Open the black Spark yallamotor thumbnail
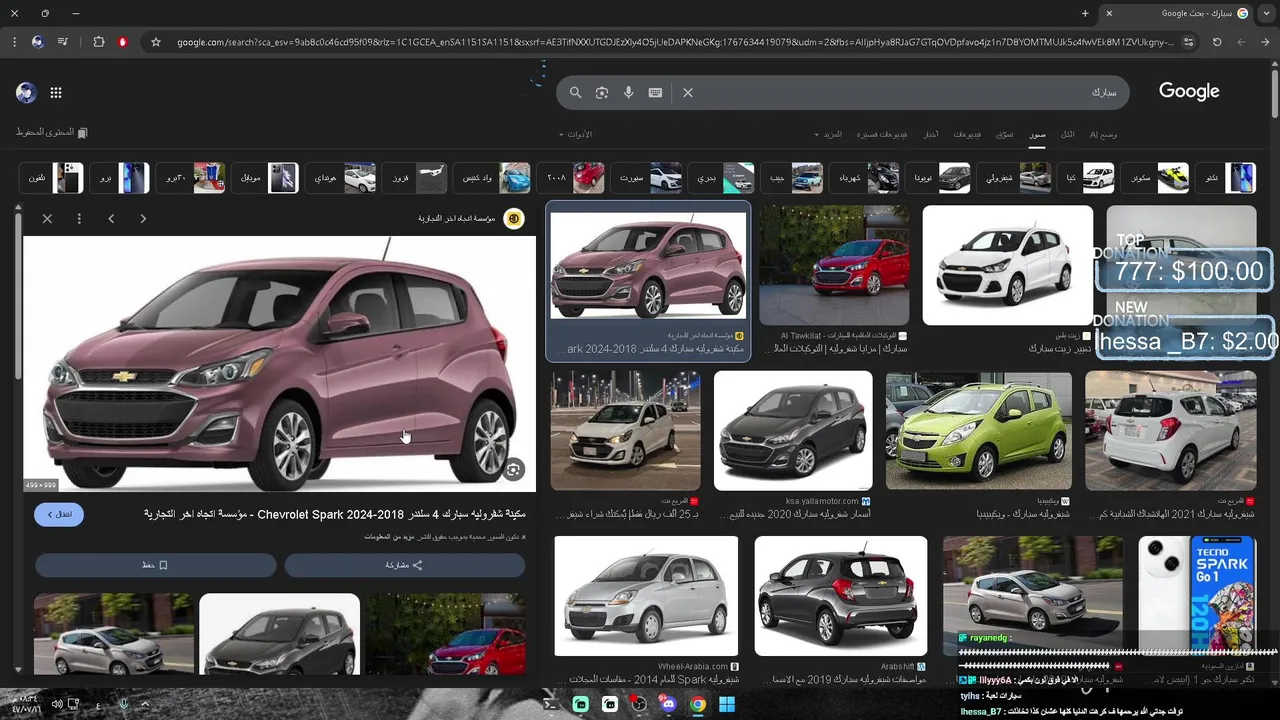This screenshot has height=720, width=1280. pos(793,431)
